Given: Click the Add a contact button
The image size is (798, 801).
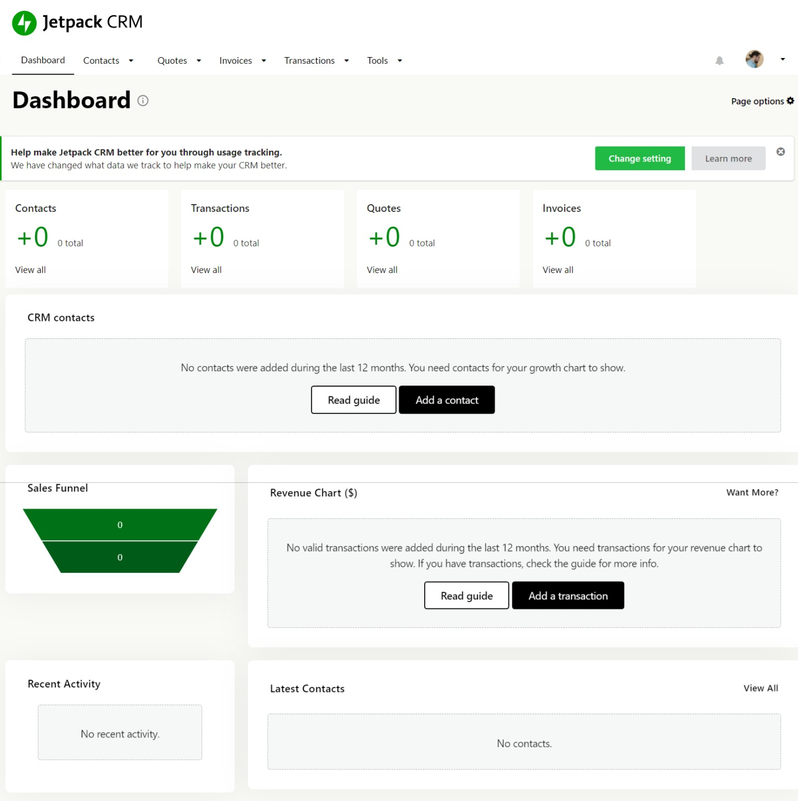Looking at the screenshot, I should [447, 400].
